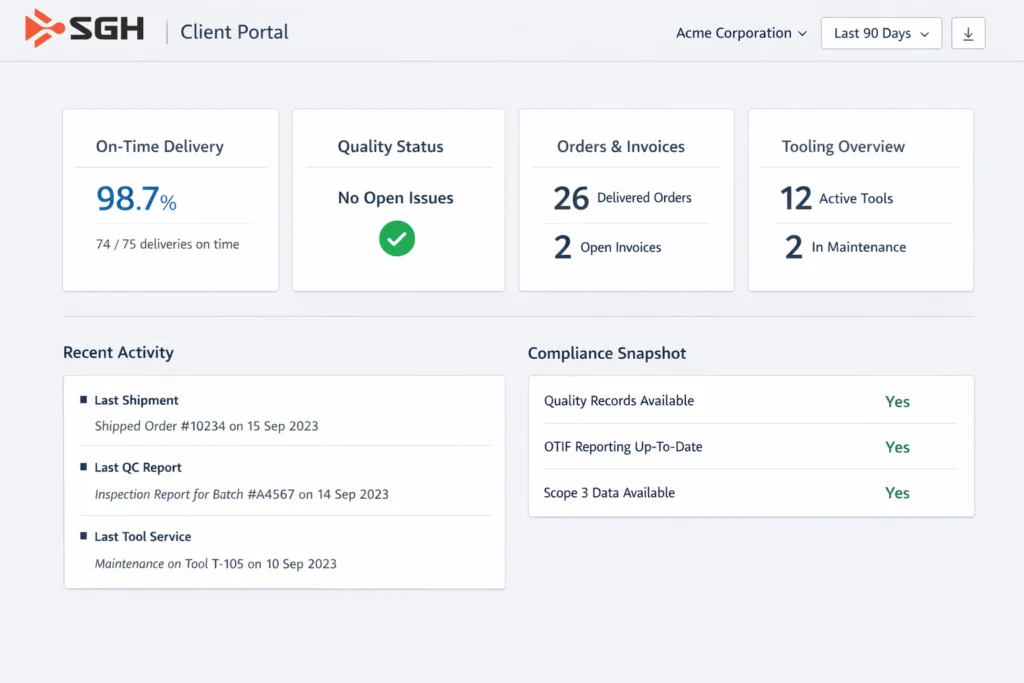Click the 98.7% on-time delivery value
The width and height of the screenshot is (1024, 683).
136,199
